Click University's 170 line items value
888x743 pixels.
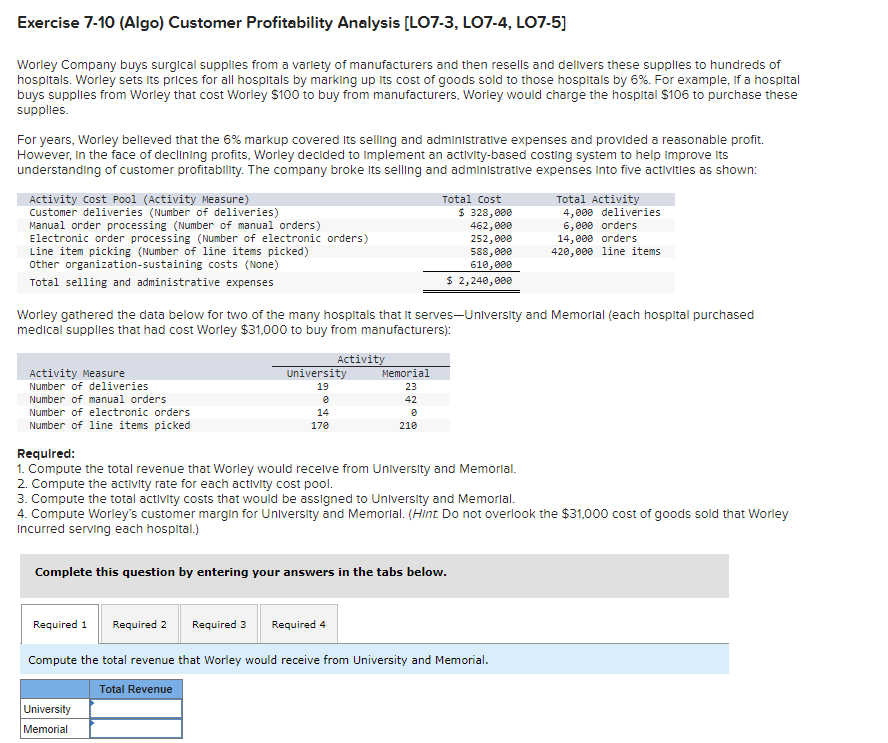tap(319, 425)
